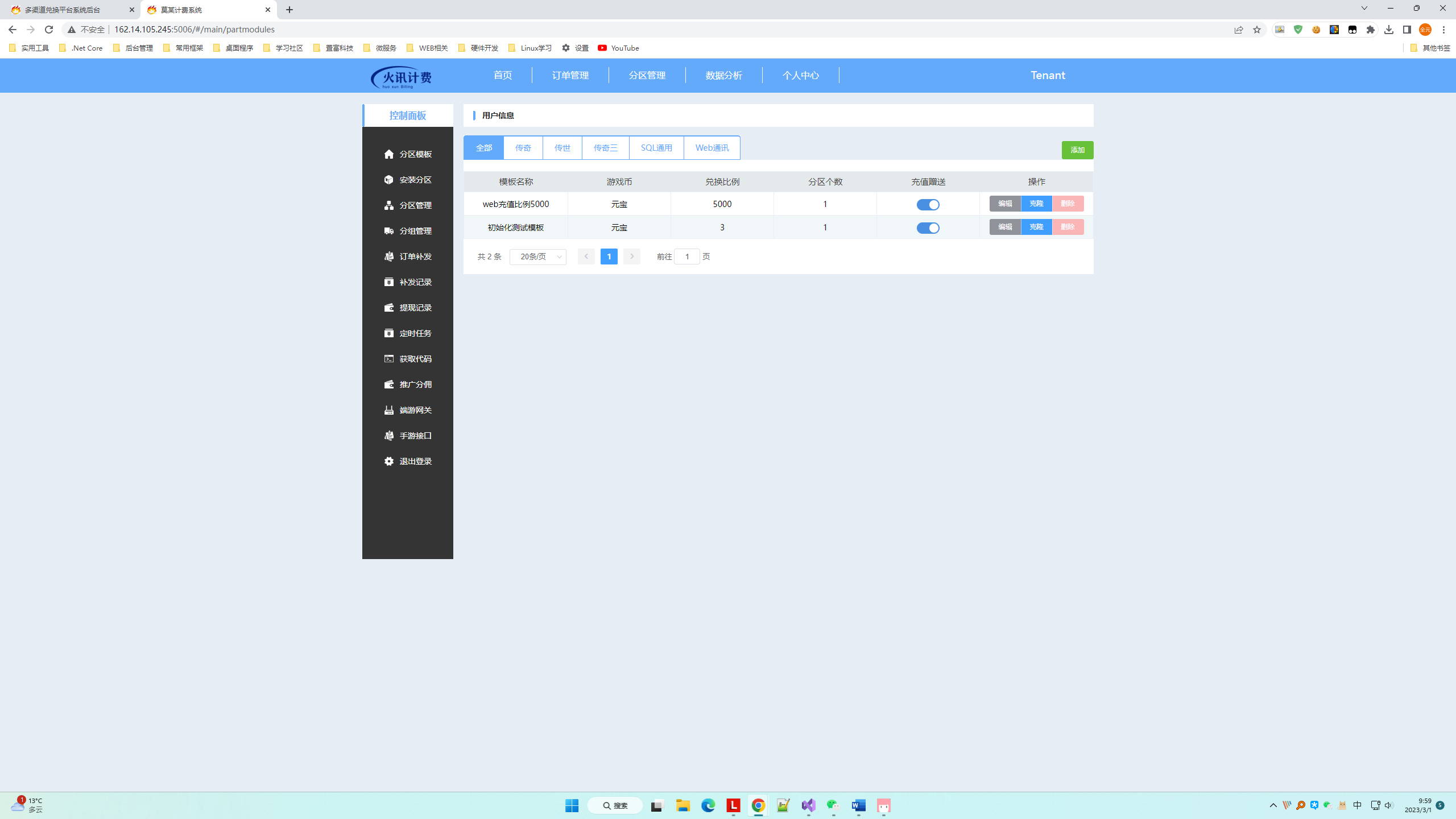
Task: Open 分区模板 in sidebar
Action: pyautogui.click(x=408, y=154)
